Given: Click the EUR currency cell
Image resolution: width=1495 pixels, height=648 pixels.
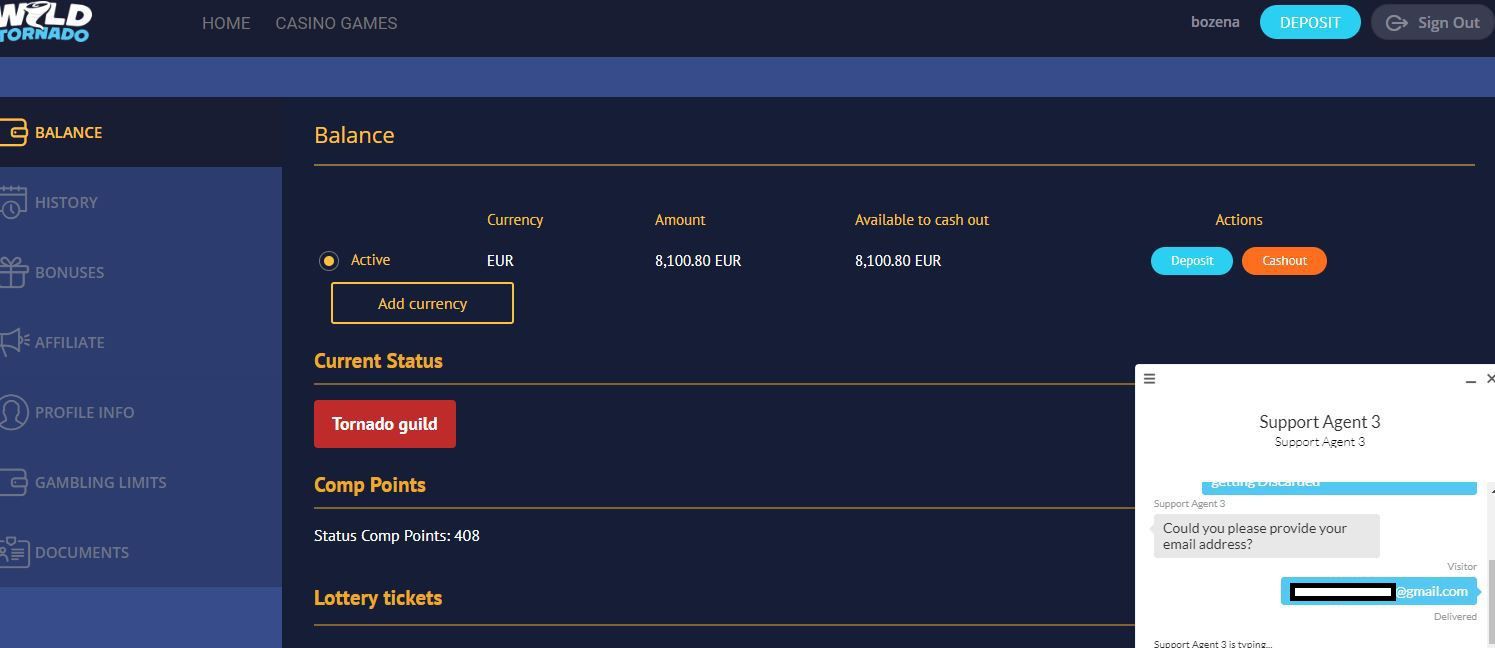Looking at the screenshot, I should (500, 260).
